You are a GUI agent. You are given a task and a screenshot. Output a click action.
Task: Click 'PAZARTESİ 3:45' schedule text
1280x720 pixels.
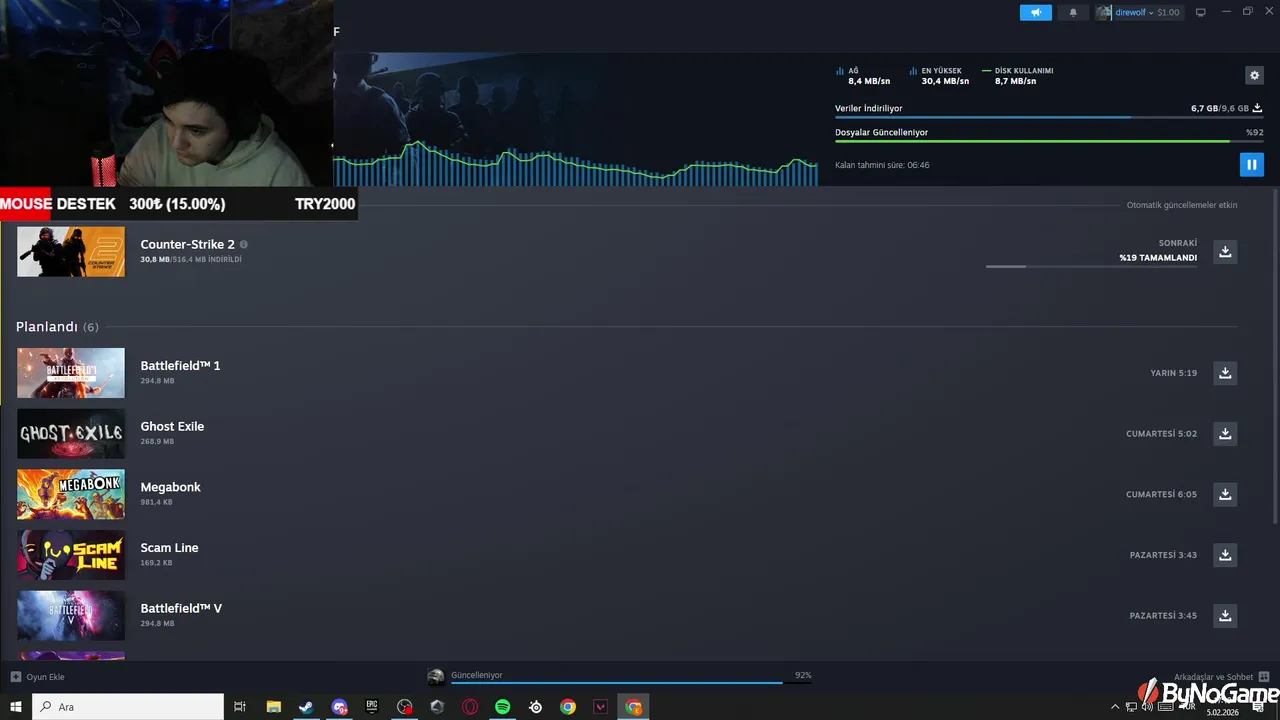[x=1163, y=616]
